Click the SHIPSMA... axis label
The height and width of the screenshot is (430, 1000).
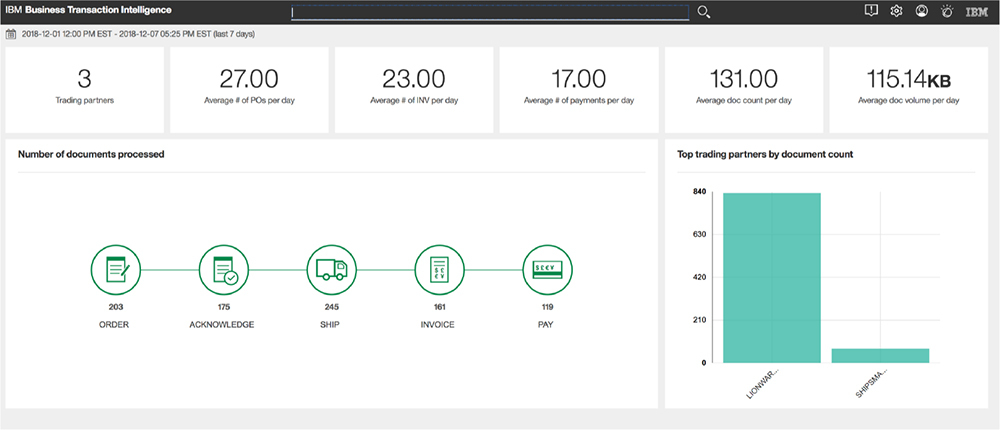[870, 383]
